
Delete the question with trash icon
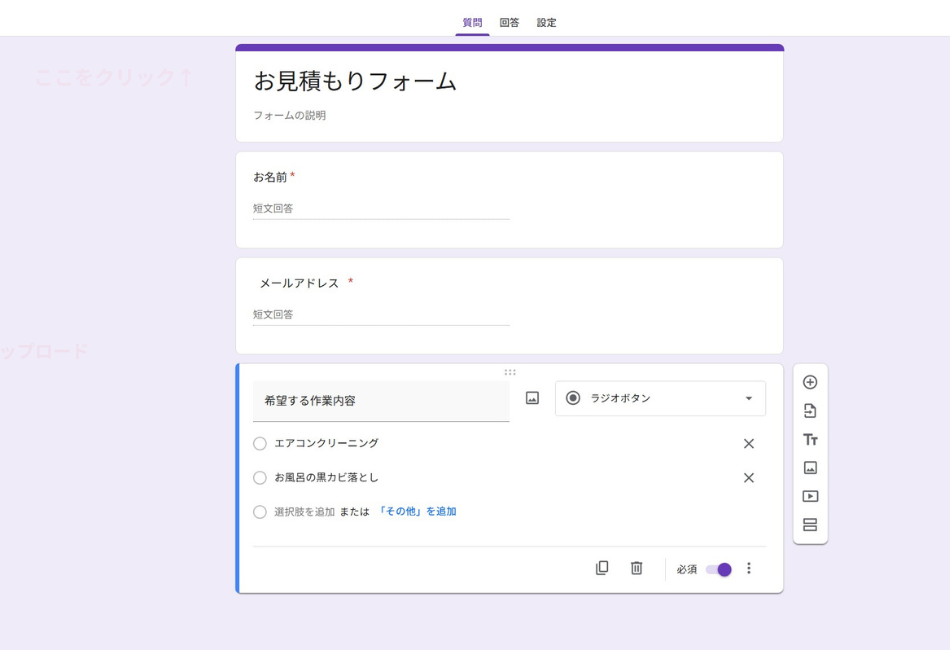click(636, 568)
